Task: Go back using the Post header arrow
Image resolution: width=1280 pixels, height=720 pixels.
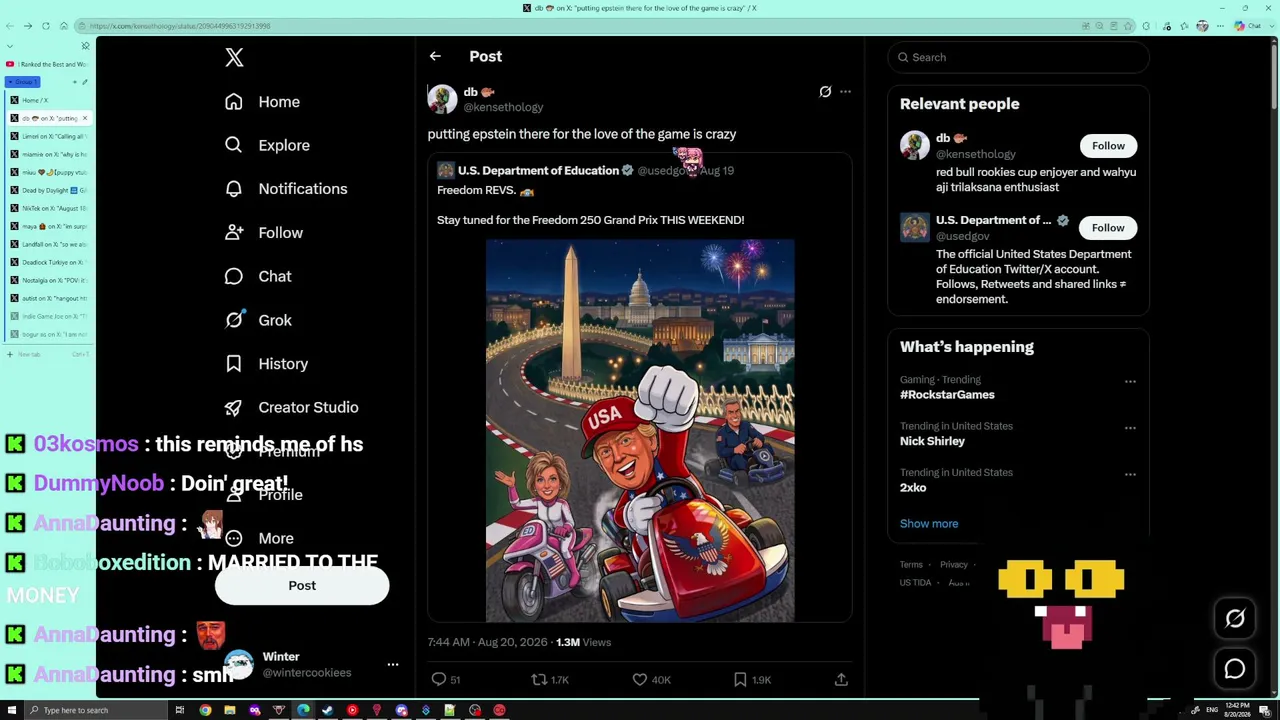Action: (x=435, y=57)
